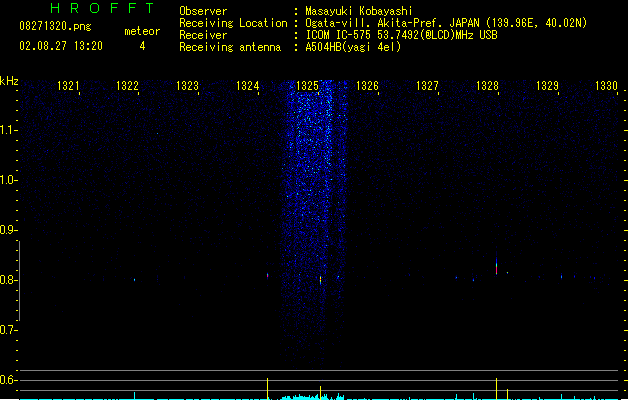Click the 1325 time axis label
629x400 pixels.
tap(307, 85)
